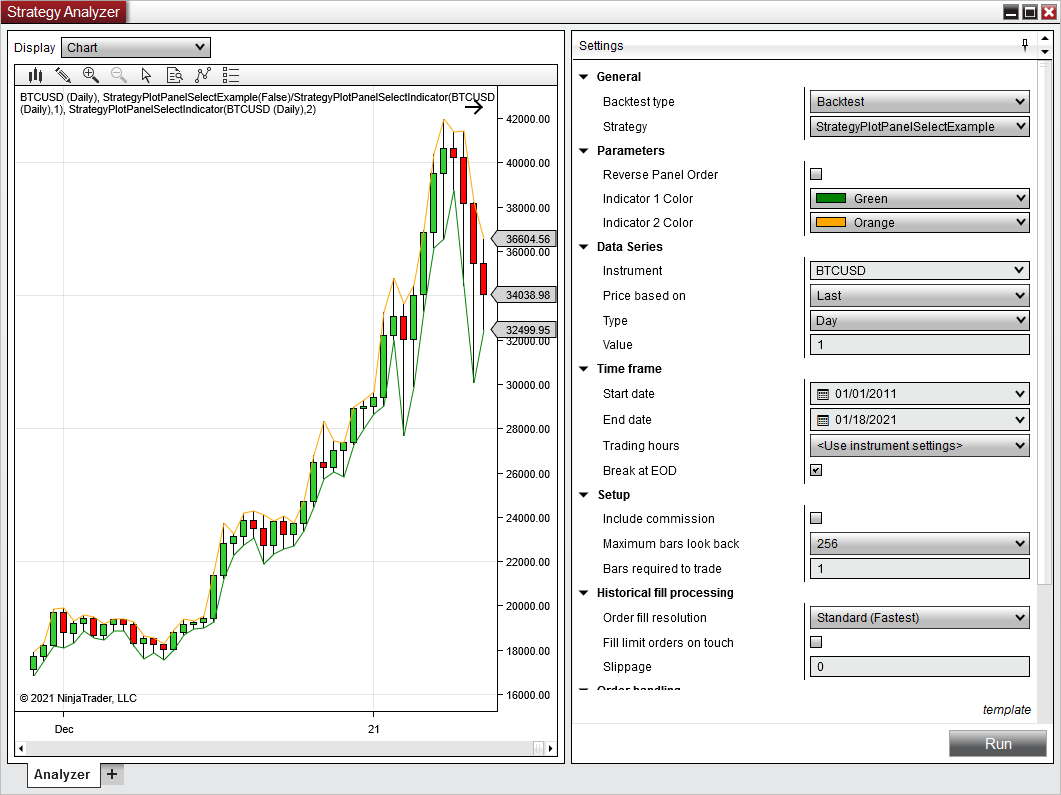Click the pin icon in Settings header
This screenshot has height=795, width=1061.
[x=1024, y=45]
